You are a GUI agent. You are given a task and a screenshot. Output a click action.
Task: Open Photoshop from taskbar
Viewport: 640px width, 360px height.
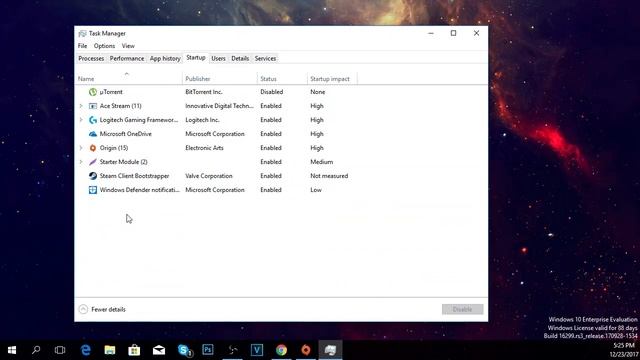[208, 350]
